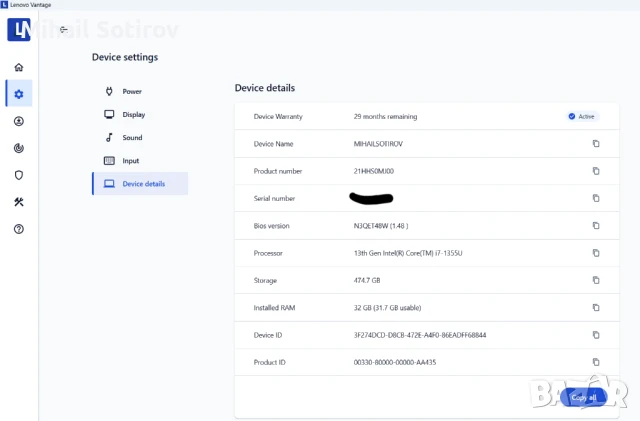Viewport: 640px width, 421px height.
Task: Open the Sound settings section
Action: [140, 138]
